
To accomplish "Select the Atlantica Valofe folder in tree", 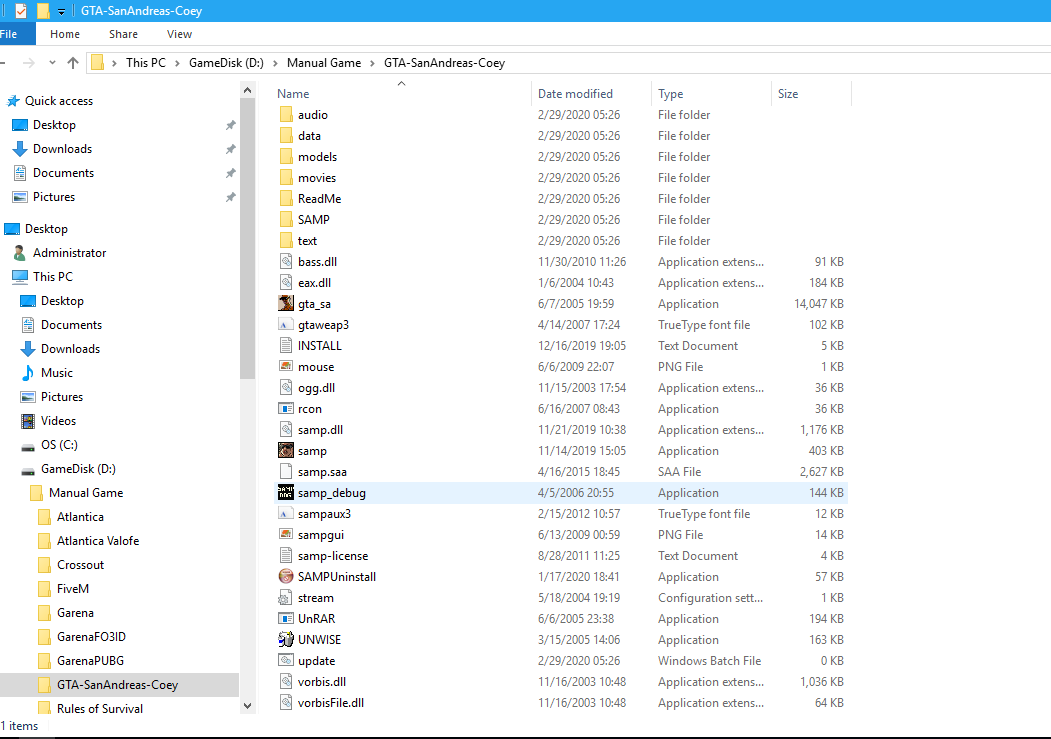I will [x=98, y=541].
